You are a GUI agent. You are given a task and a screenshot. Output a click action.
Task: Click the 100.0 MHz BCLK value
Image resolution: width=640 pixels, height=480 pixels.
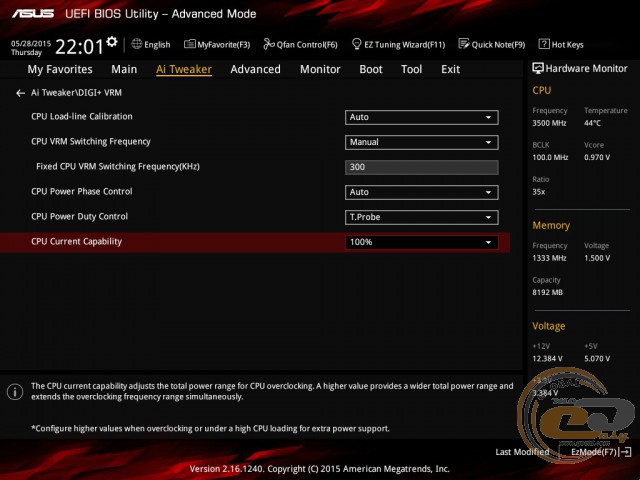tap(550, 158)
